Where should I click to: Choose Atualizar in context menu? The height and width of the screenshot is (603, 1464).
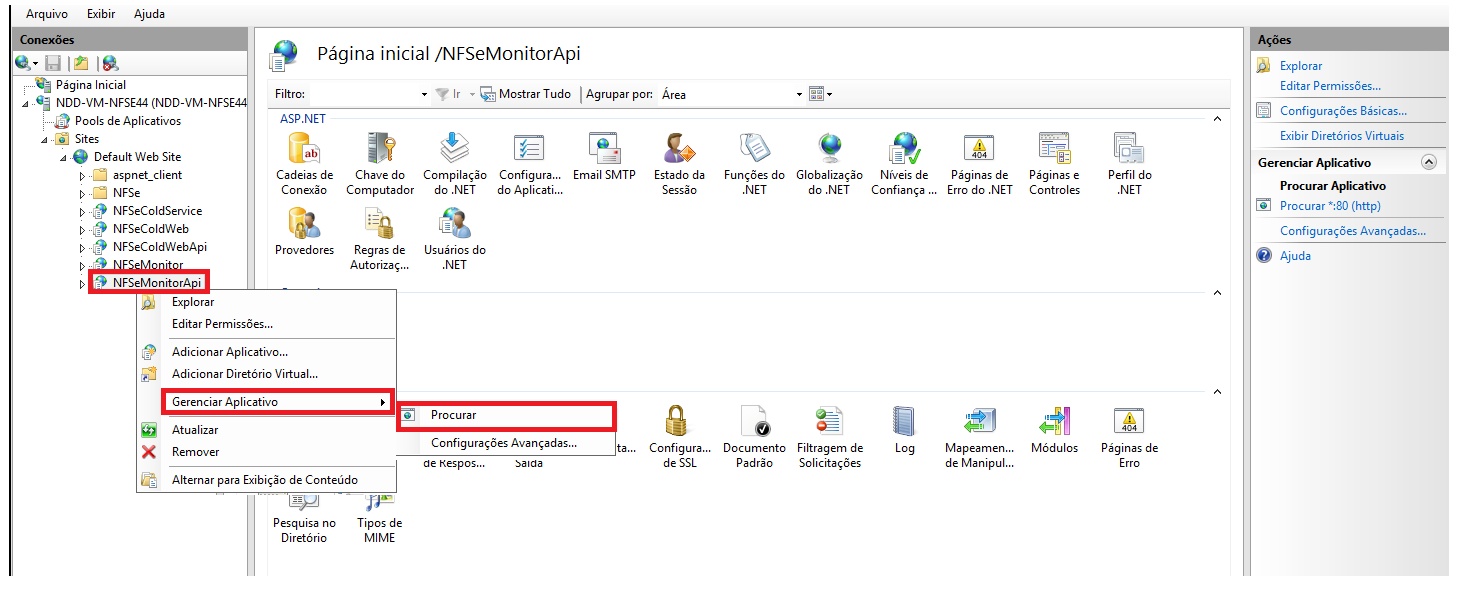266,430
